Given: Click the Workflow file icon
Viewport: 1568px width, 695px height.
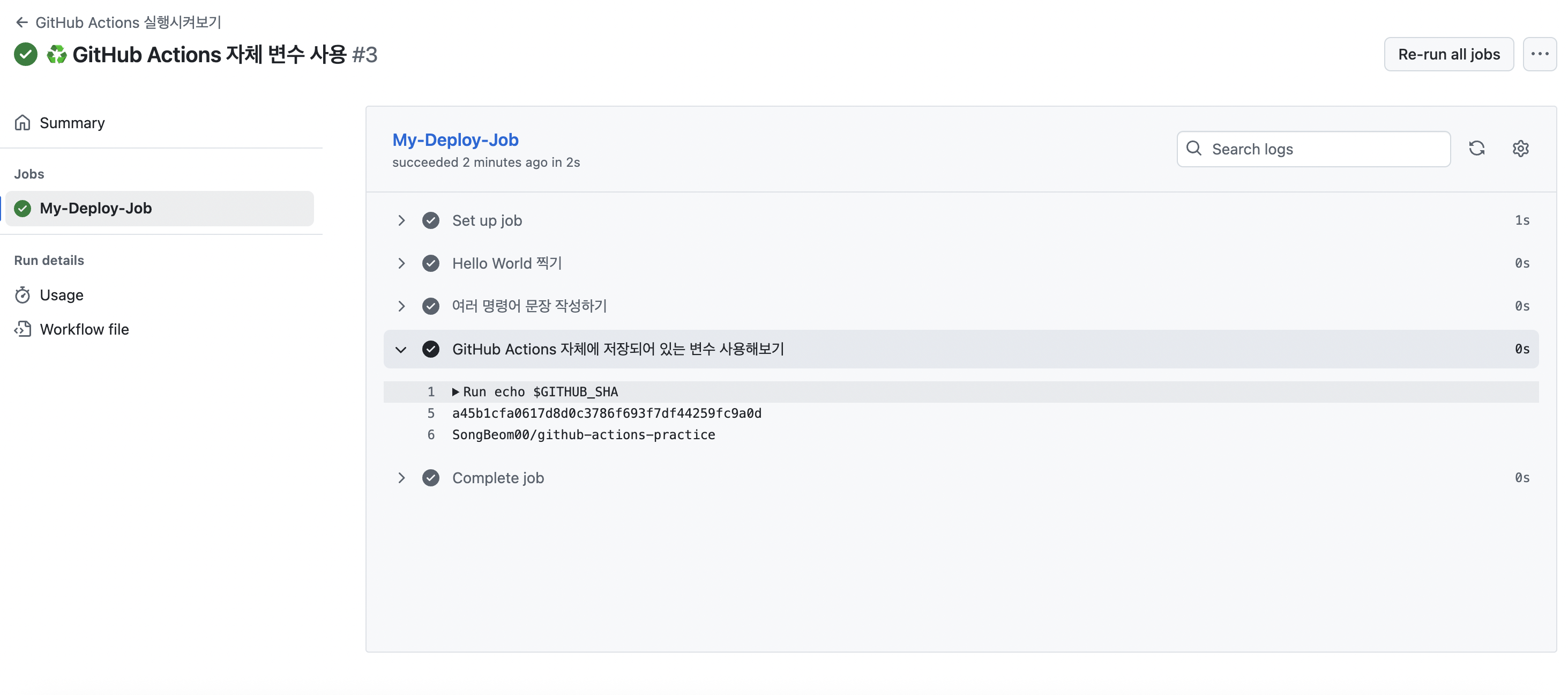Looking at the screenshot, I should click(23, 329).
